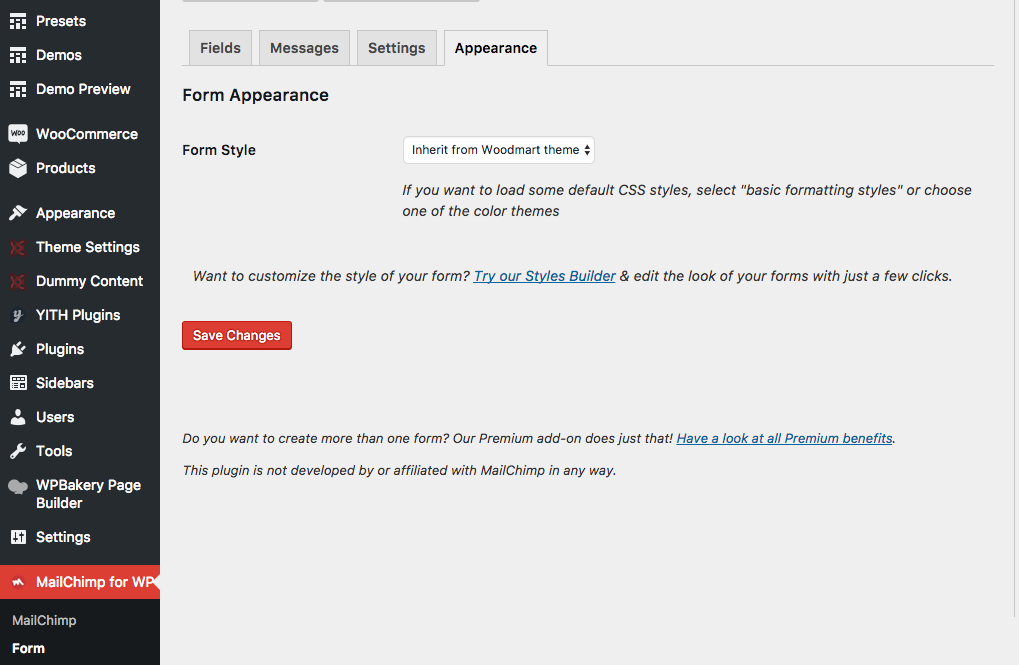This screenshot has height=665, width=1019.
Task: Open Products menu item
Action: [80, 168]
